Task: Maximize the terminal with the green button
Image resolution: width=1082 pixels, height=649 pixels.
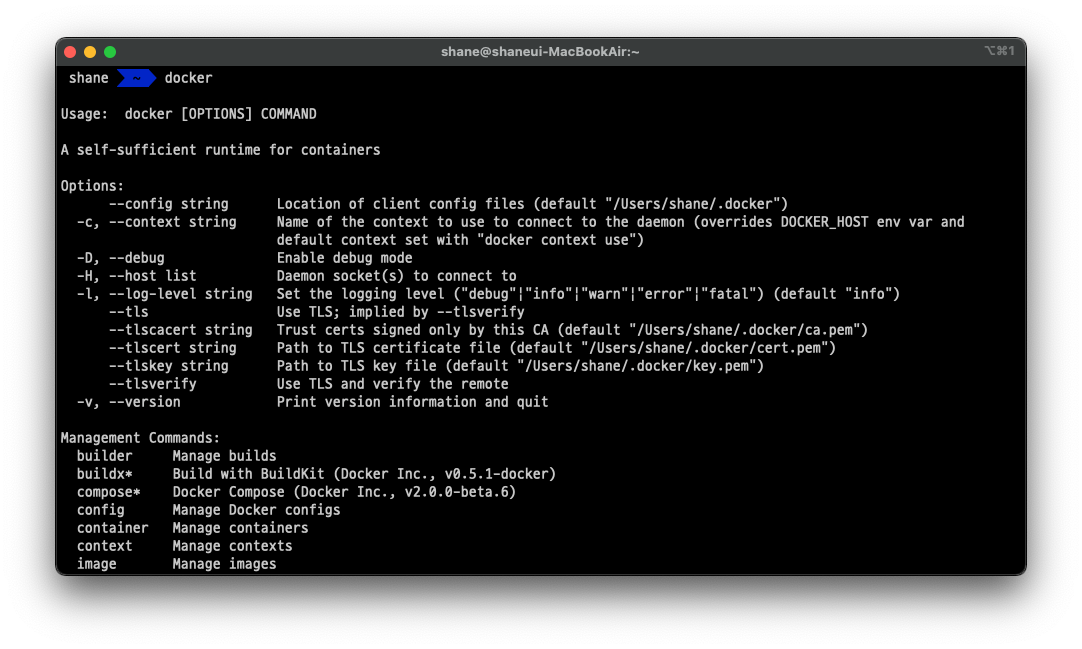Action: [110, 52]
